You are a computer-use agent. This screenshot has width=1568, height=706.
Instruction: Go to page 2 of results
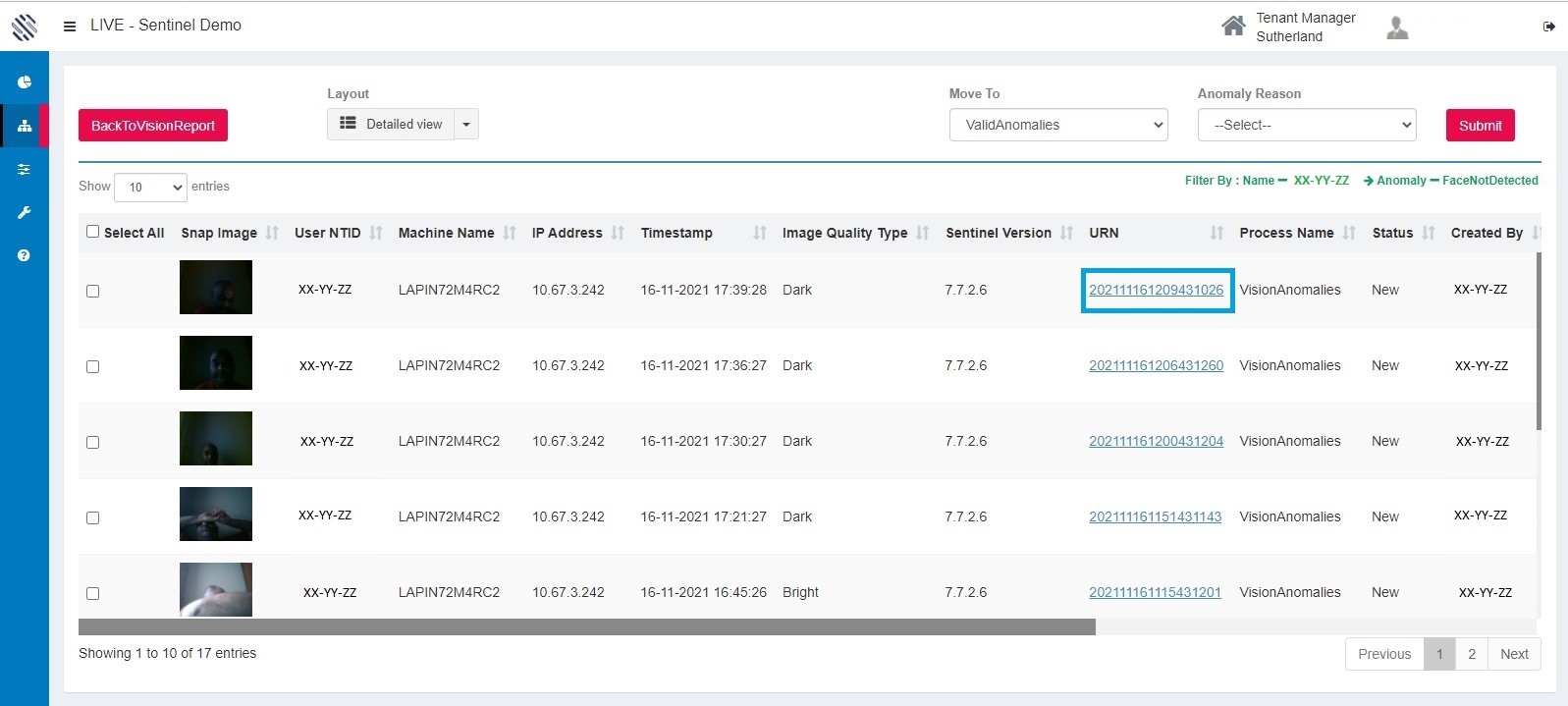coord(1471,654)
